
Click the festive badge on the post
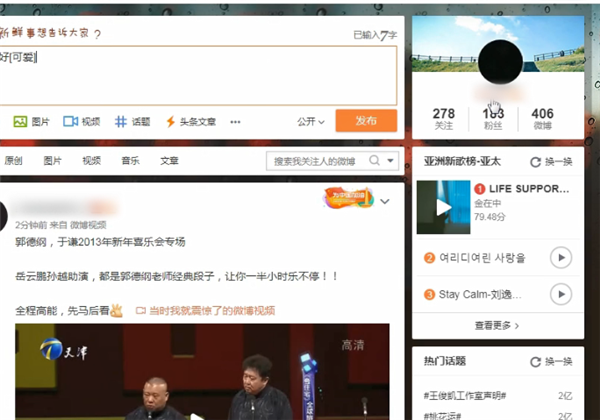tap(348, 198)
